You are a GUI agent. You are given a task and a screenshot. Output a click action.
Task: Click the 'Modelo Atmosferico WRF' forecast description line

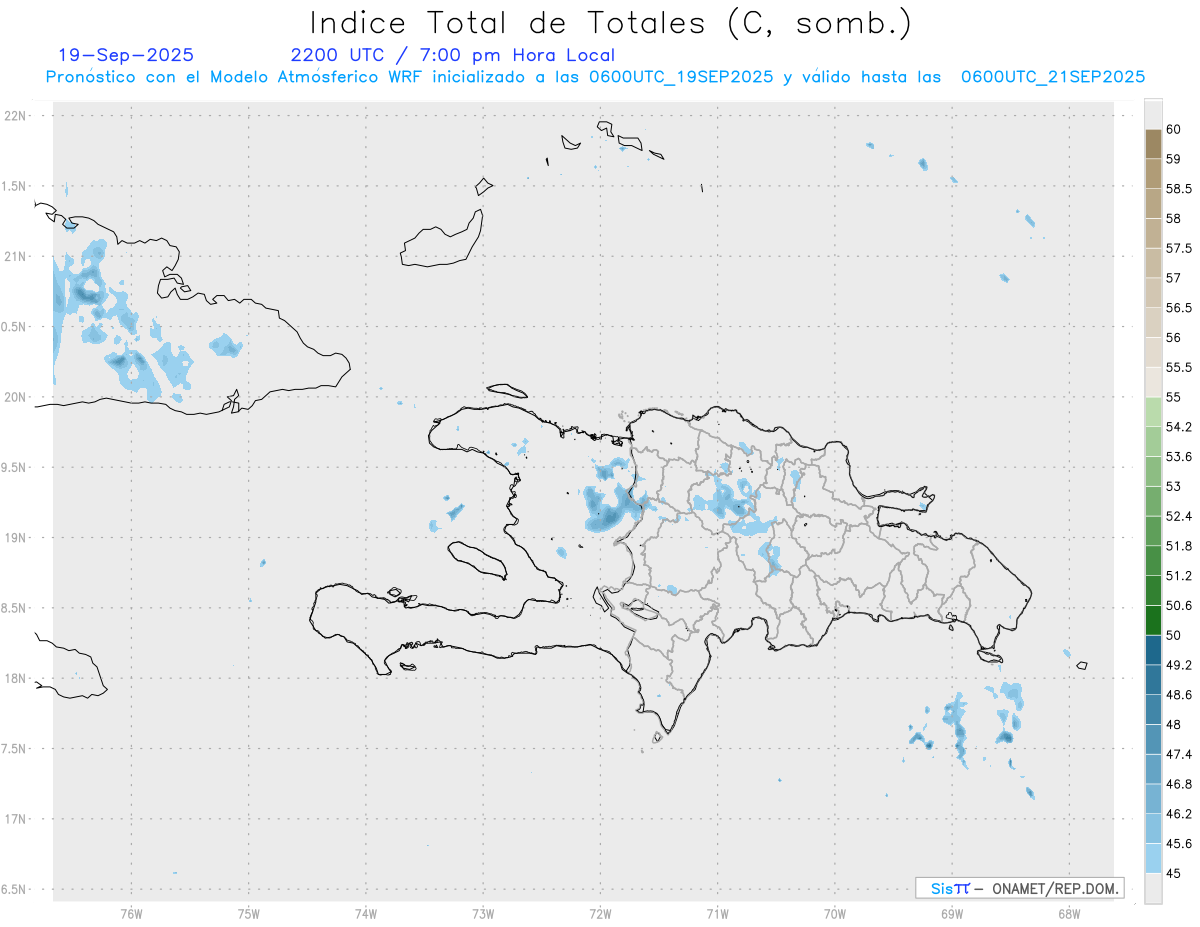(x=595, y=77)
